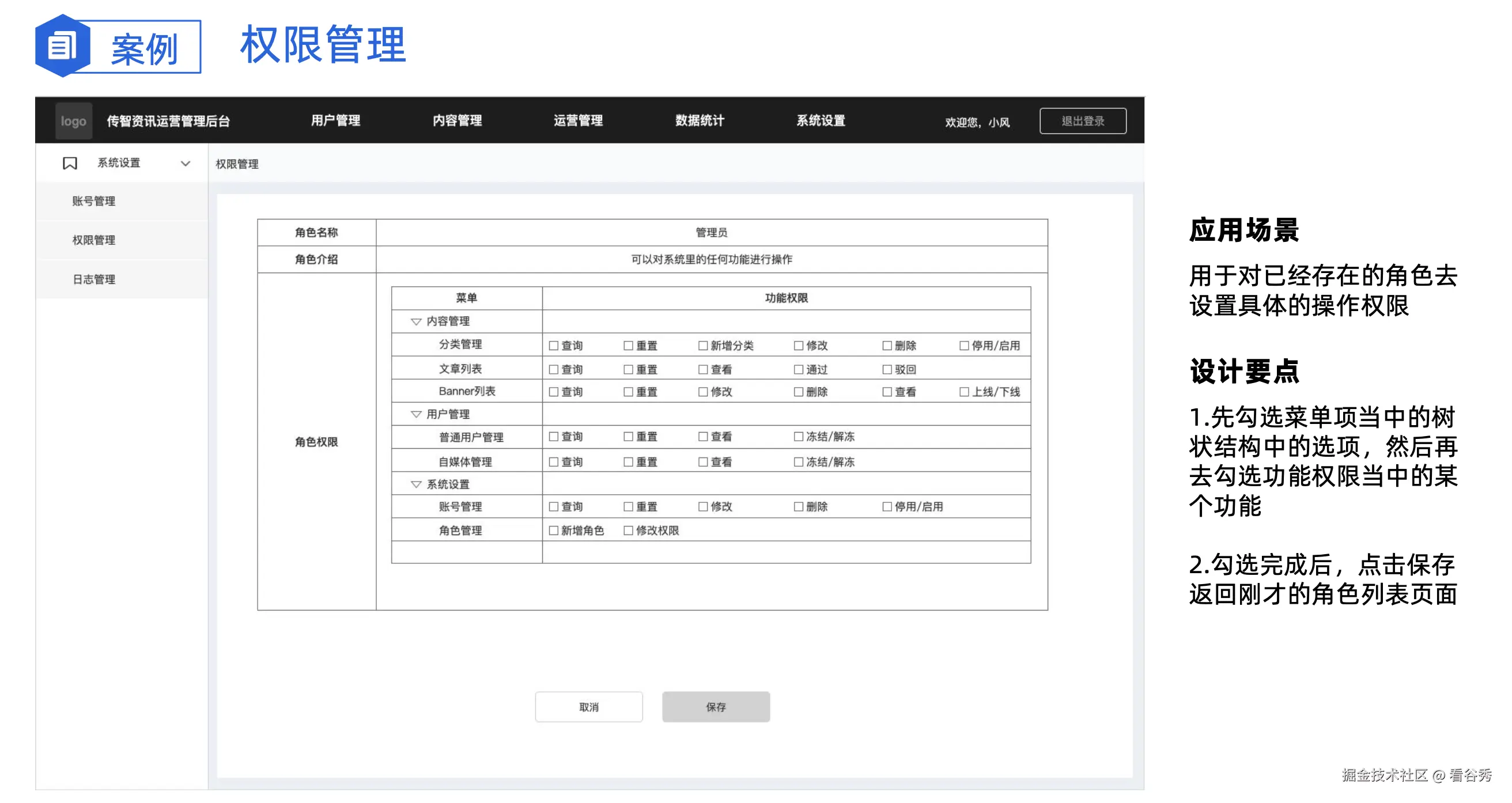Enable 修改权限 for 角色管理

627,530
